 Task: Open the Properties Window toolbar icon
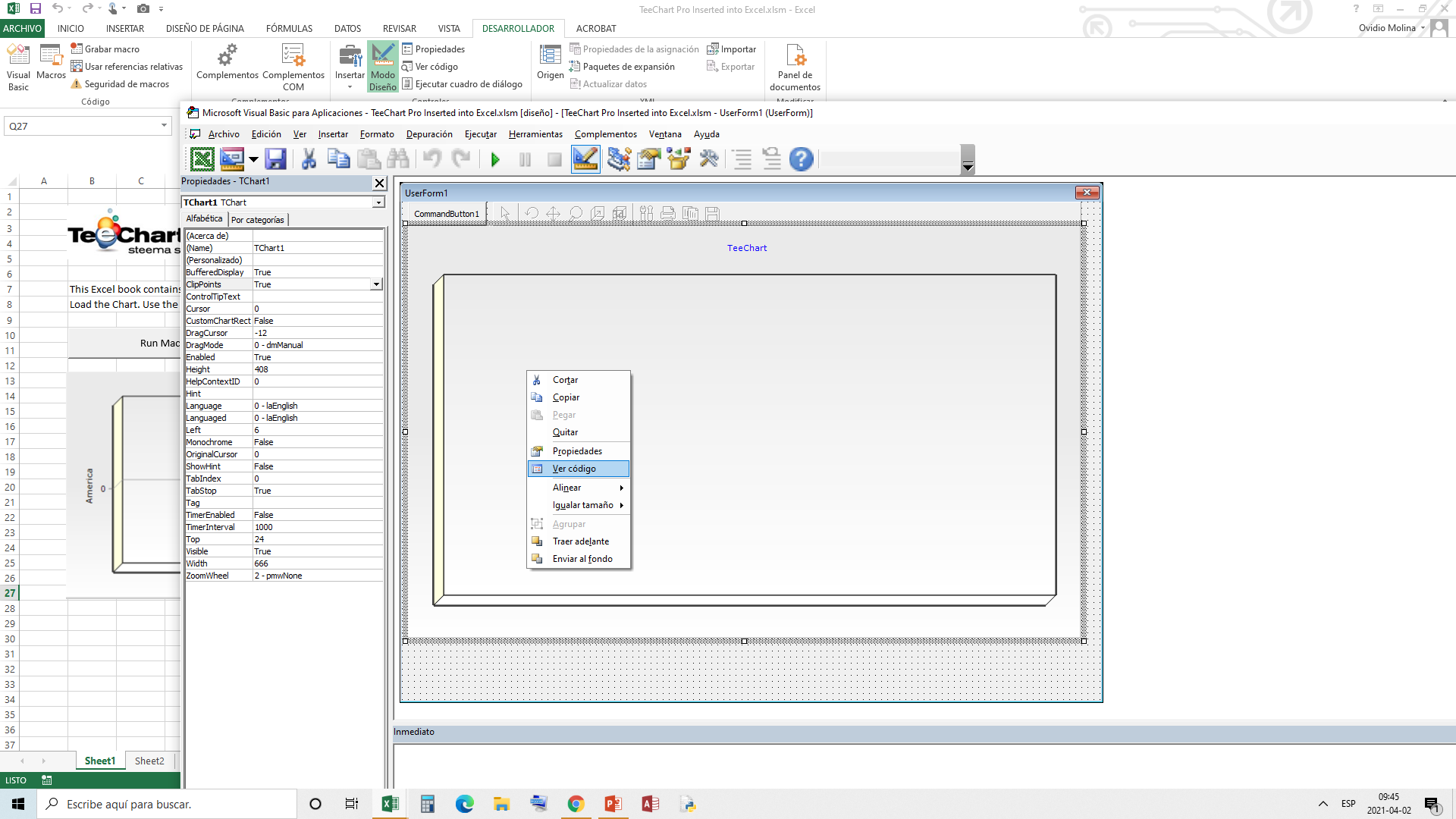[649, 159]
